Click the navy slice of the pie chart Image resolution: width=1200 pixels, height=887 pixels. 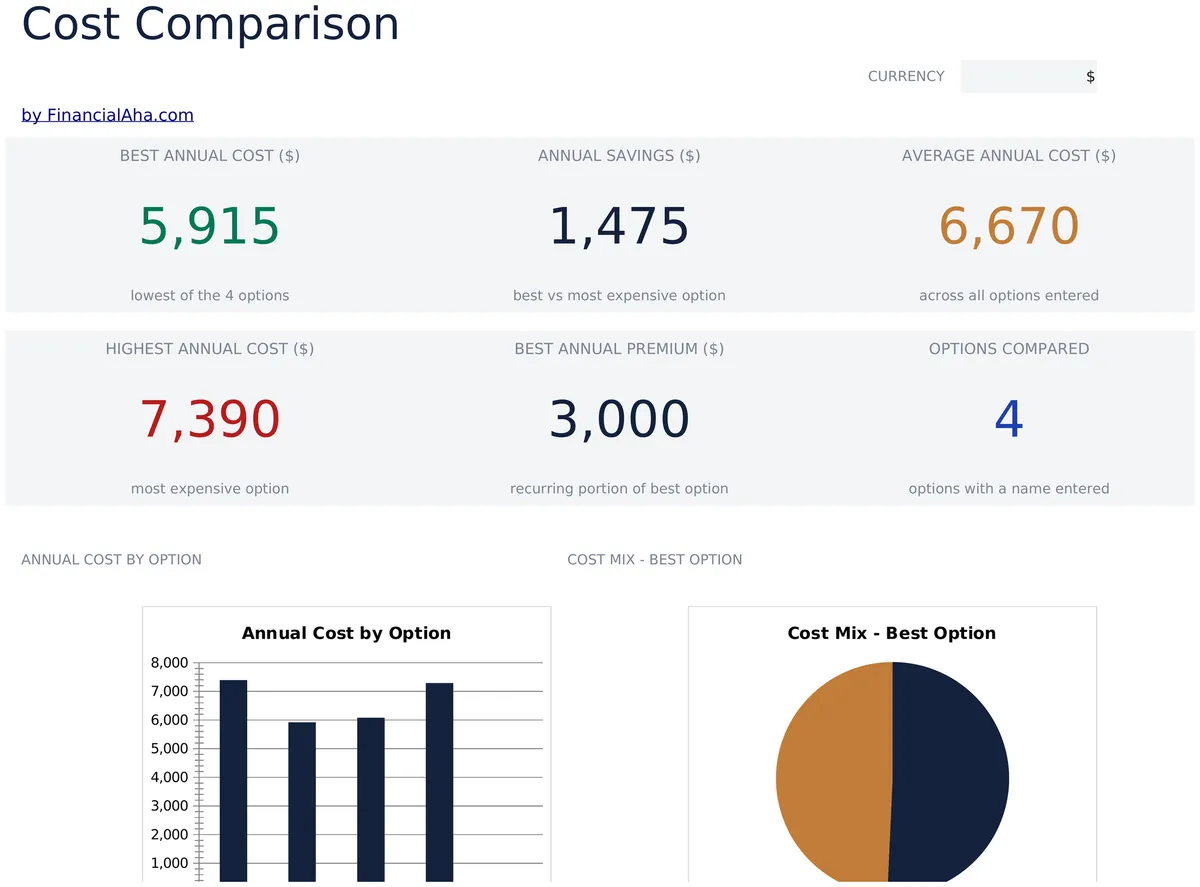click(x=950, y=772)
